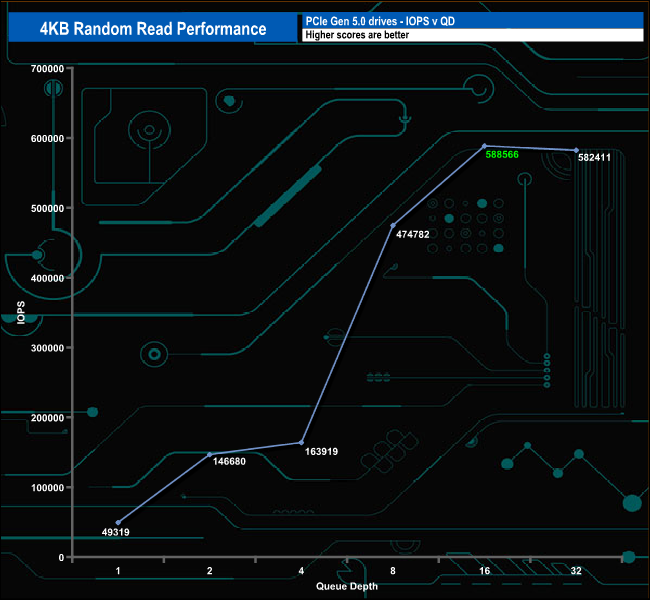
Task: Select the green 588566 peak value label
Action: pos(507,155)
